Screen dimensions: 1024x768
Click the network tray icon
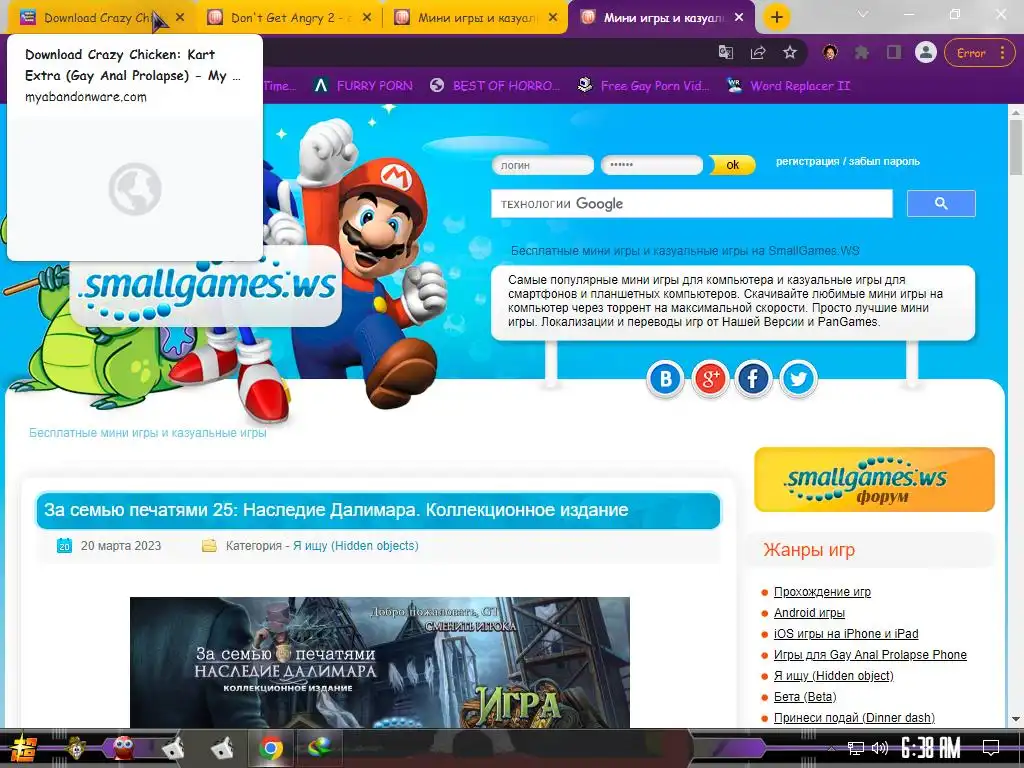[x=855, y=748]
